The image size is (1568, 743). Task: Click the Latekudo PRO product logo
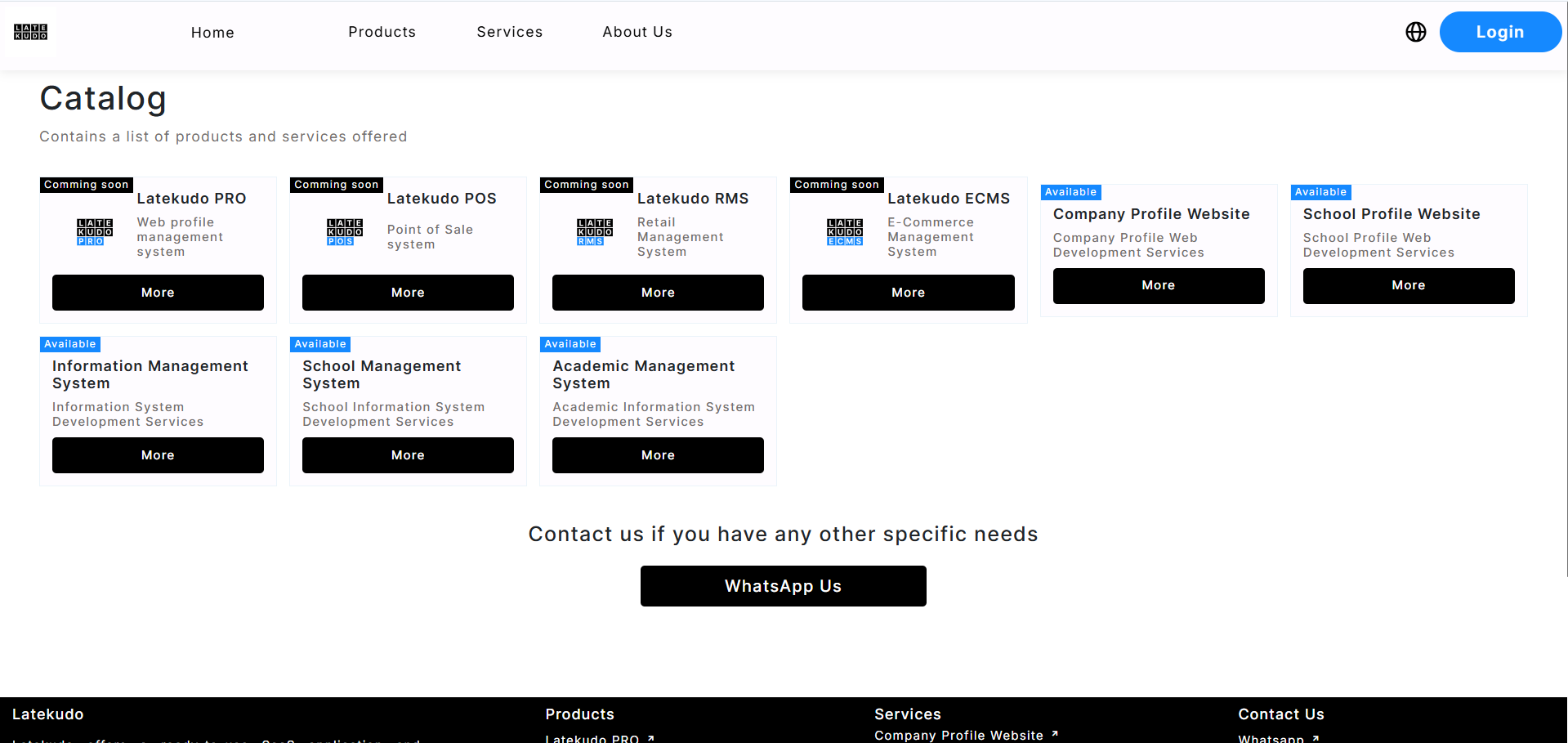point(95,232)
